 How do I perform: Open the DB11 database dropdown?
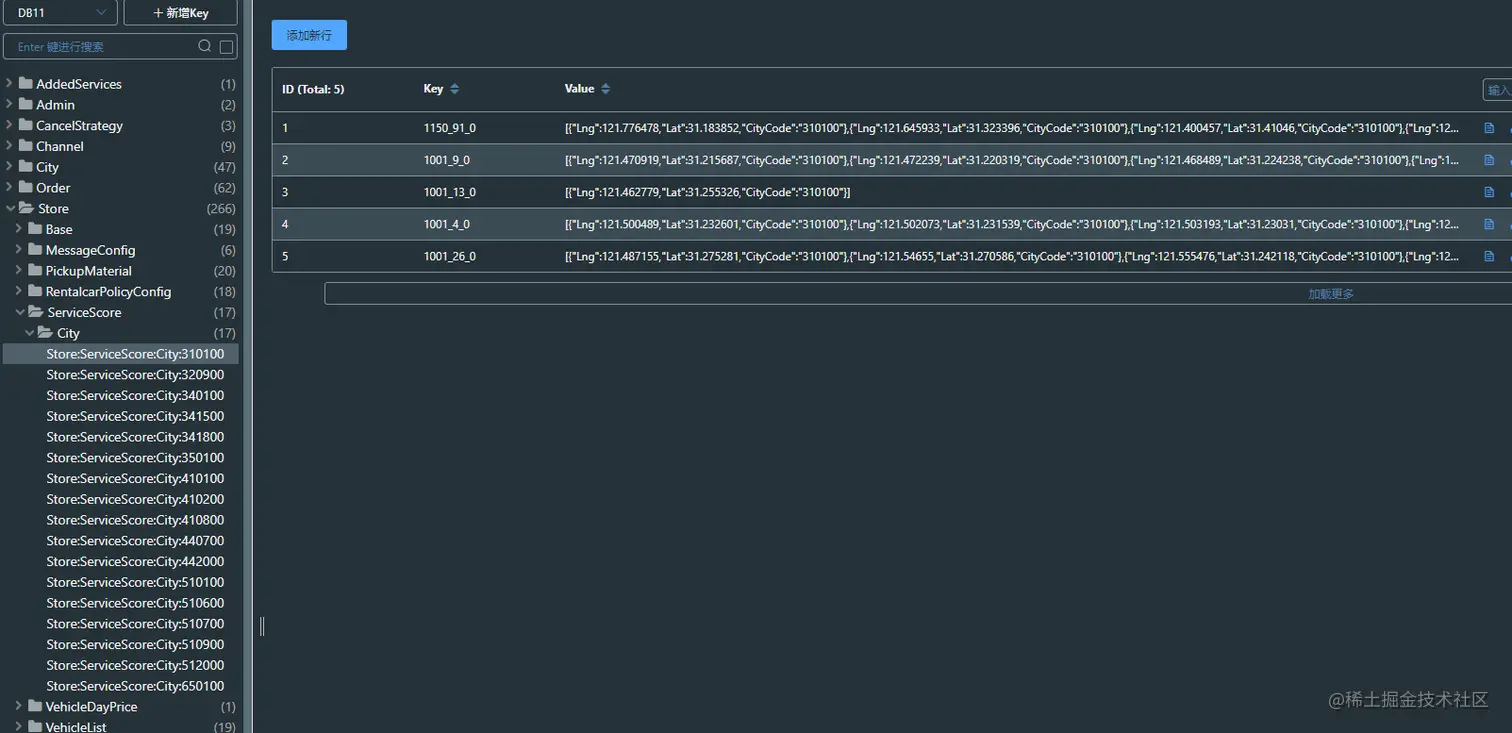tap(61, 12)
